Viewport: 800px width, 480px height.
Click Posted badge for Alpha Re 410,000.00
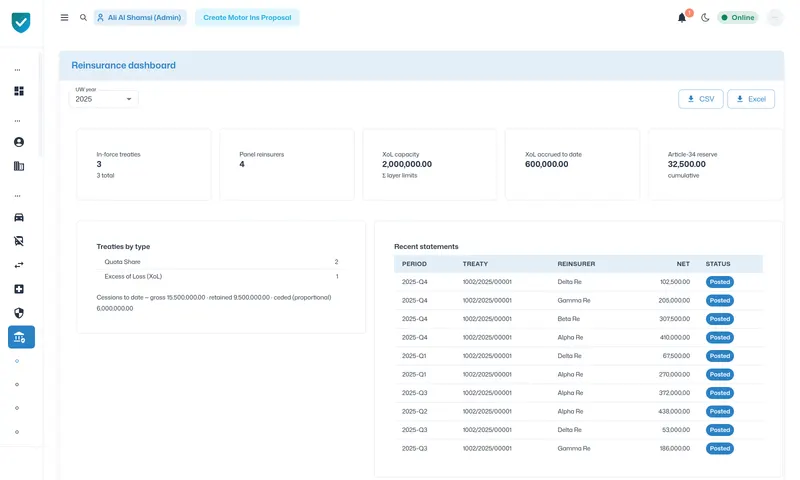coord(720,338)
